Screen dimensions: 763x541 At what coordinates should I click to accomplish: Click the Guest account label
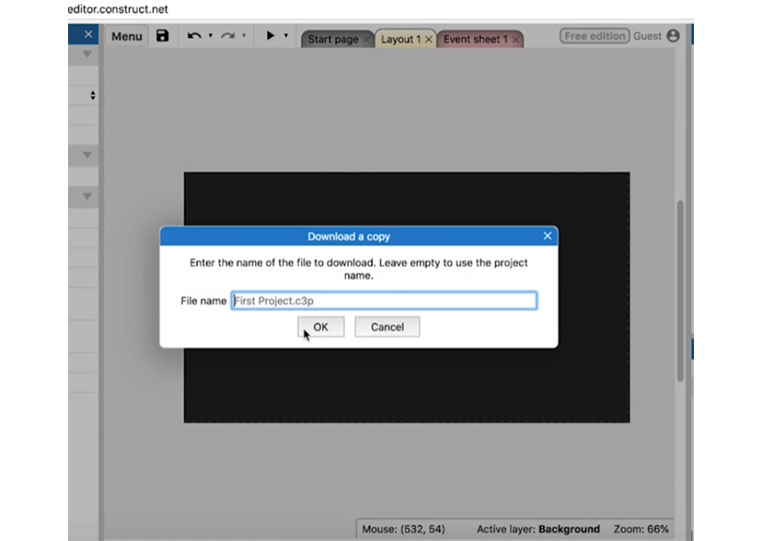647,36
